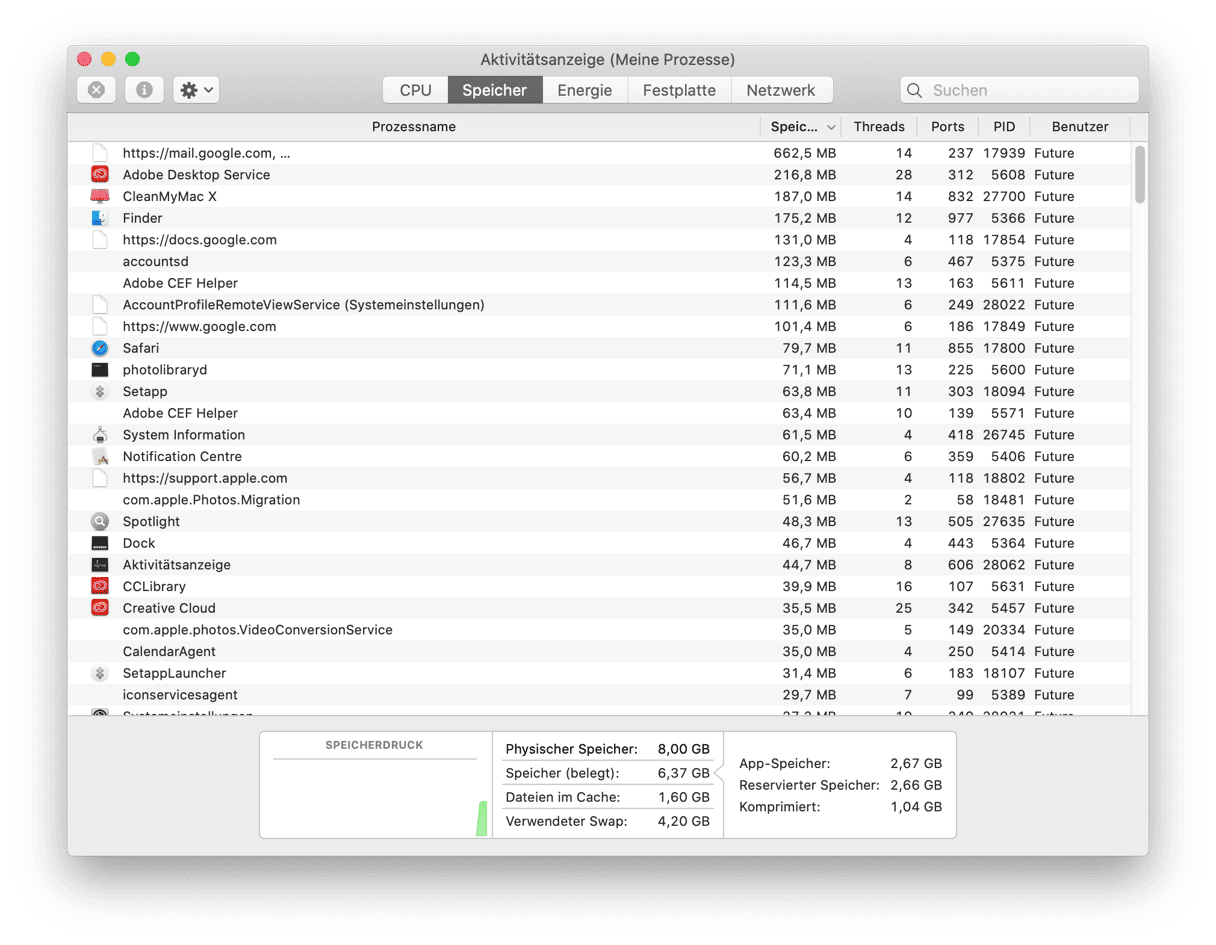Click the Speicher (belegt) 6,37 GB entry
The height and width of the screenshot is (945, 1216).
point(607,773)
